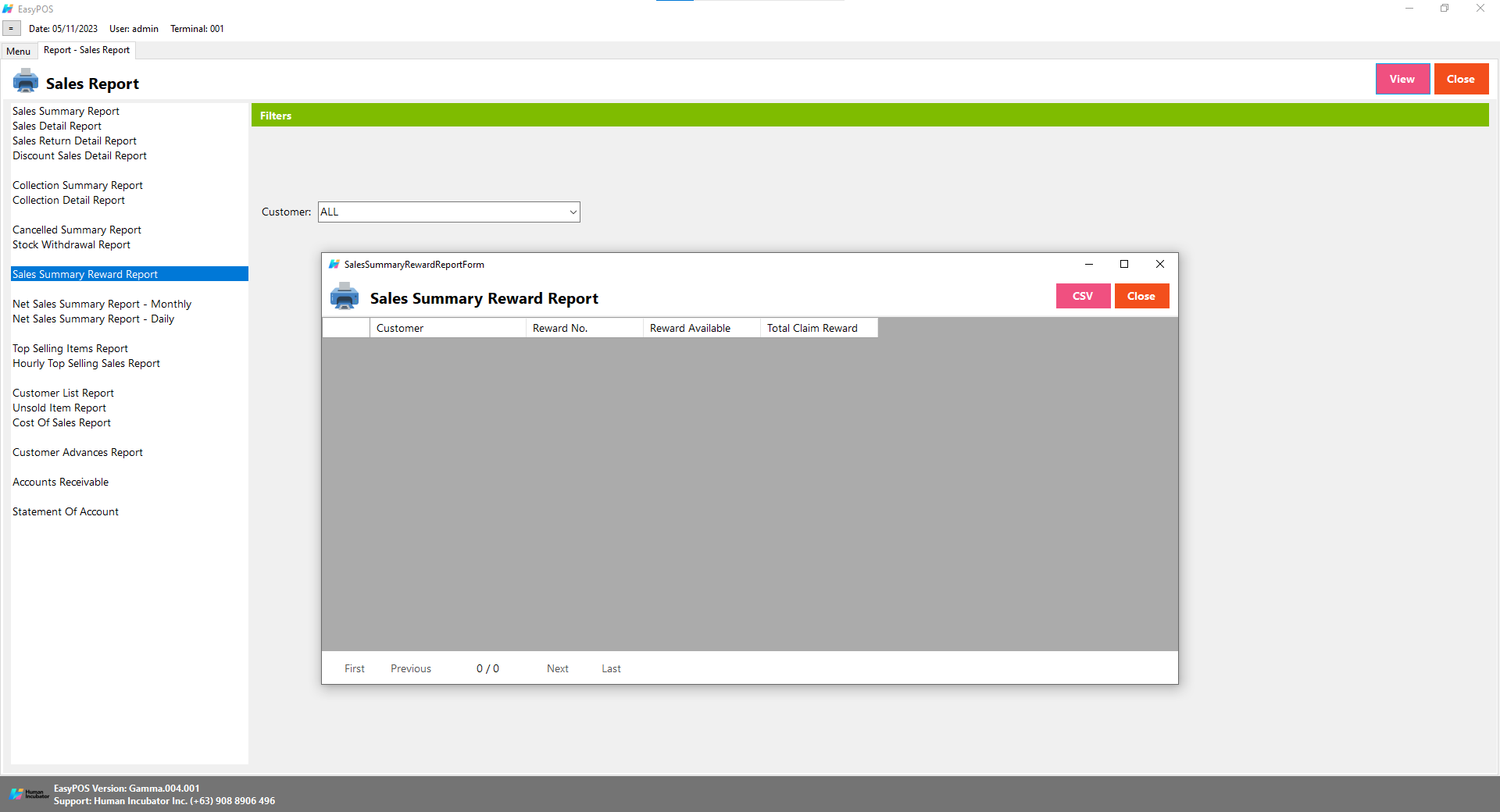Click the Human Incubator logo in the status bar
The width and height of the screenshot is (1500, 812).
[x=30, y=794]
